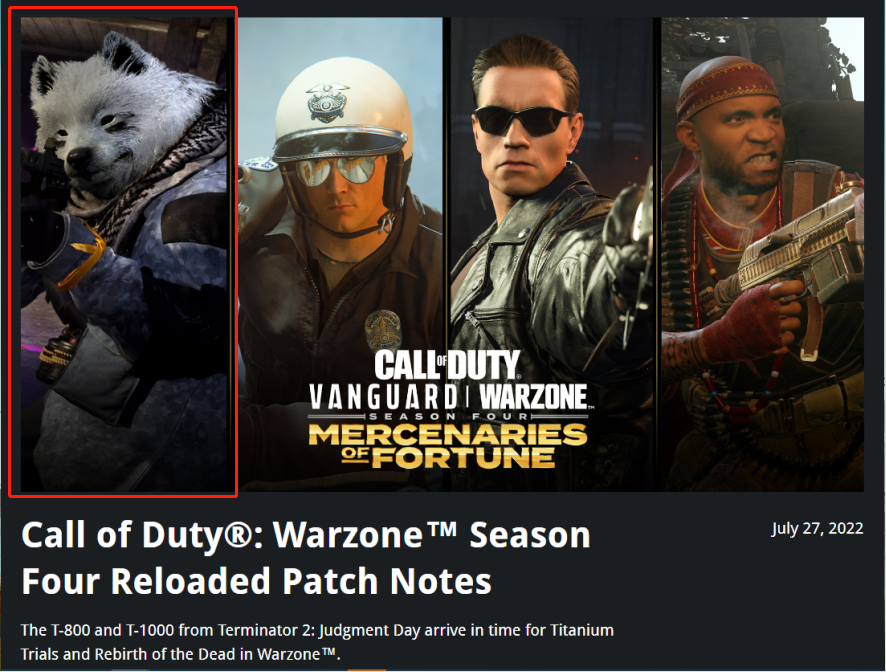Click the red patterned bandana
The height and width of the screenshot is (672, 886).
click(727, 90)
